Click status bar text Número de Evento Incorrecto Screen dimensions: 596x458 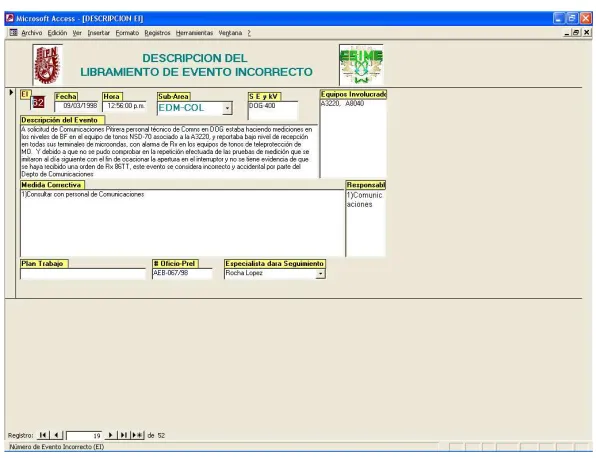(x=57, y=447)
